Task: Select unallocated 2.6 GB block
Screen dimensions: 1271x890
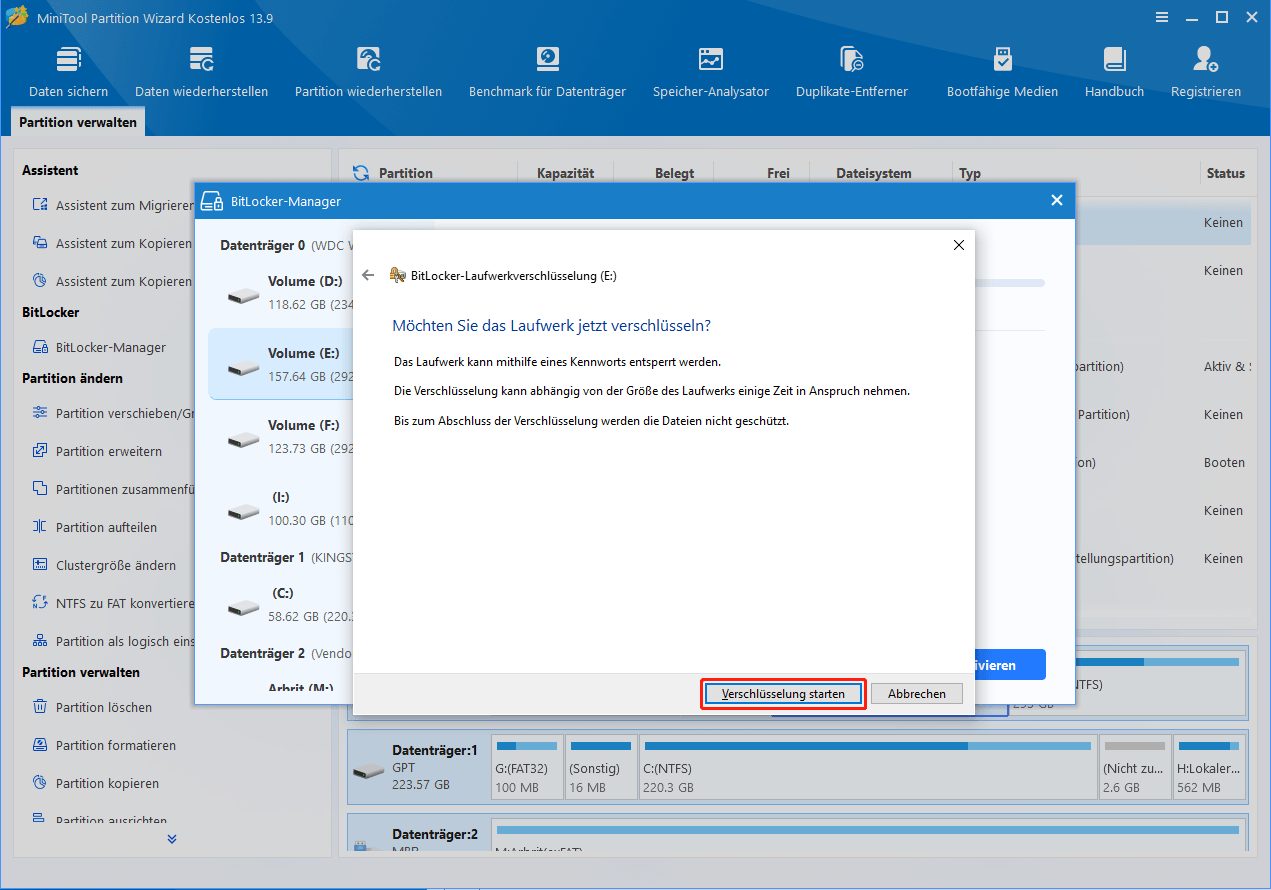Action: coord(1133,768)
